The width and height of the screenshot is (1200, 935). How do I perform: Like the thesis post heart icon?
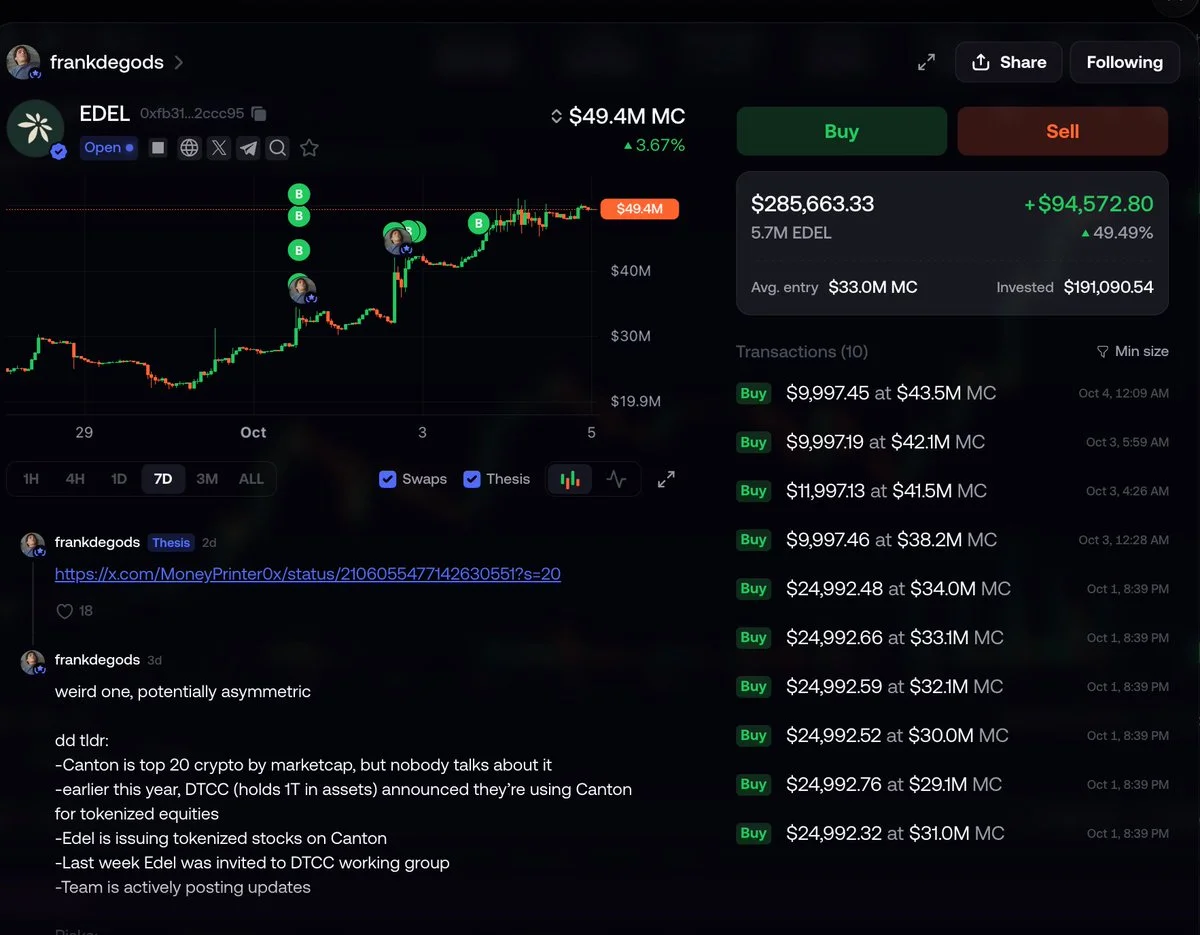coord(64,611)
